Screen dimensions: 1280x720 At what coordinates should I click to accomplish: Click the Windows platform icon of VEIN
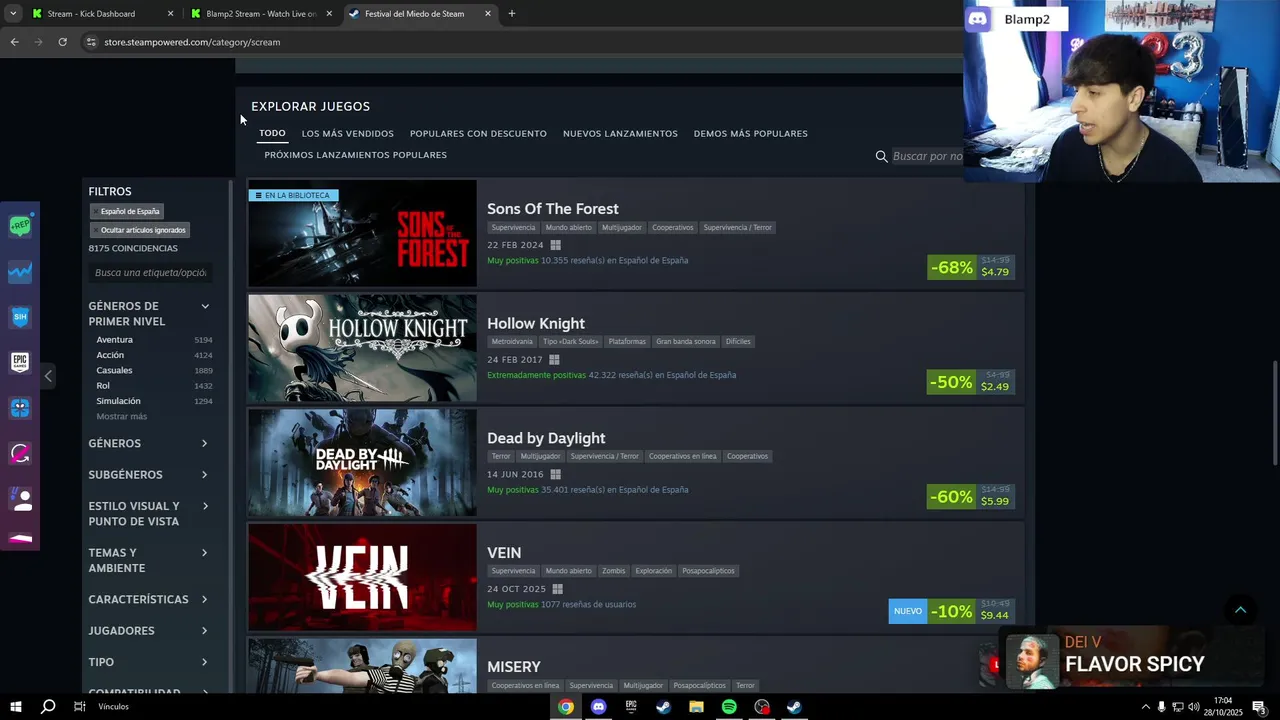[558, 589]
